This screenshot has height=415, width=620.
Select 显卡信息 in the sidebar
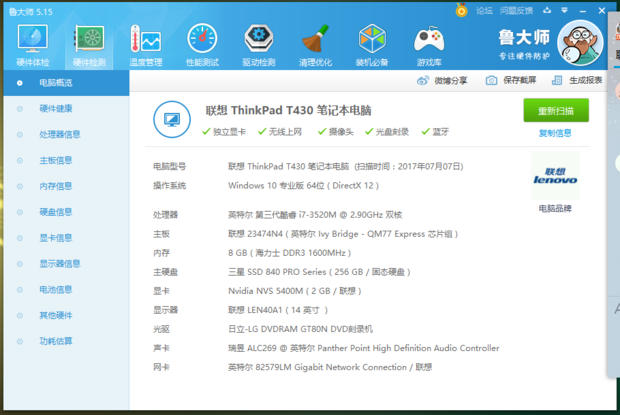click(66, 238)
